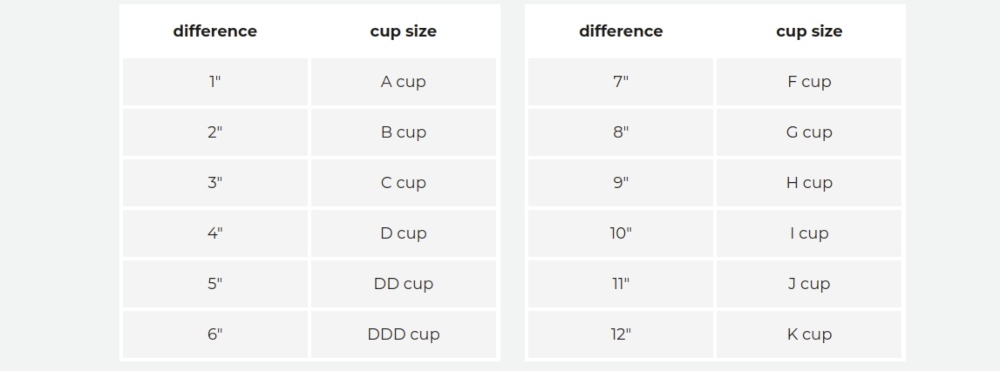Select the F cup cell
Image resolution: width=1000 pixels, height=371 pixels.
click(809, 82)
